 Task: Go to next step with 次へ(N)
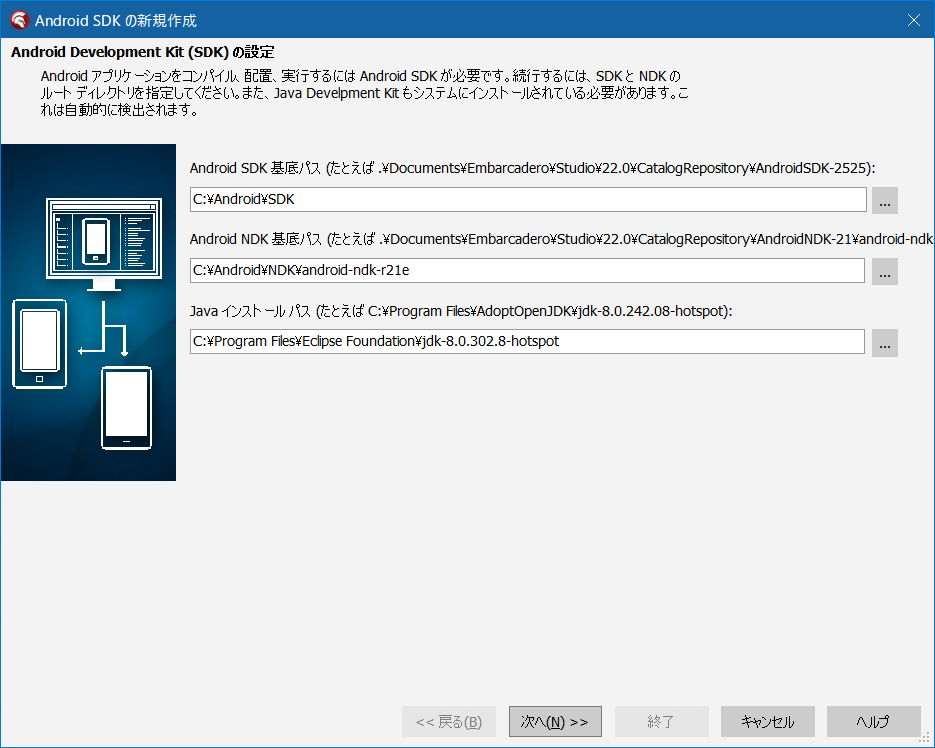tap(555, 722)
